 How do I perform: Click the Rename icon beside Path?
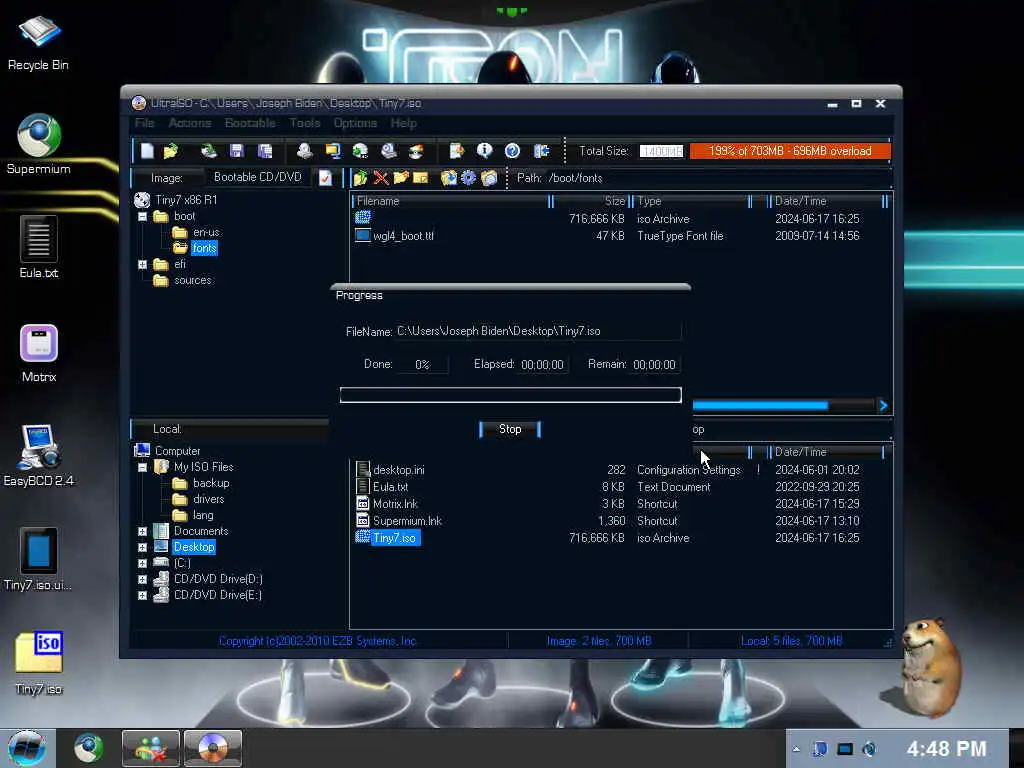[x=421, y=178]
